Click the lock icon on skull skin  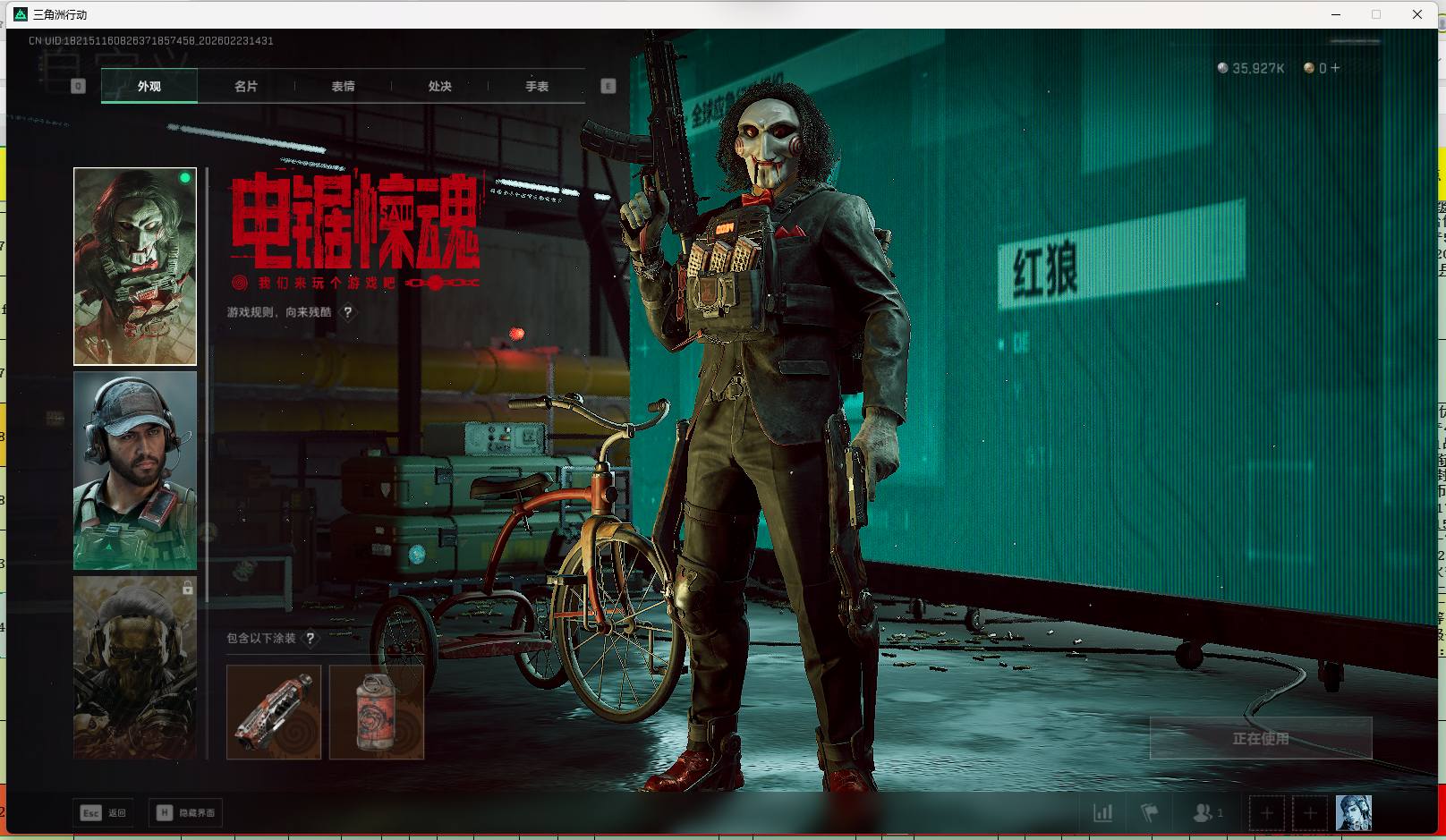tap(187, 588)
